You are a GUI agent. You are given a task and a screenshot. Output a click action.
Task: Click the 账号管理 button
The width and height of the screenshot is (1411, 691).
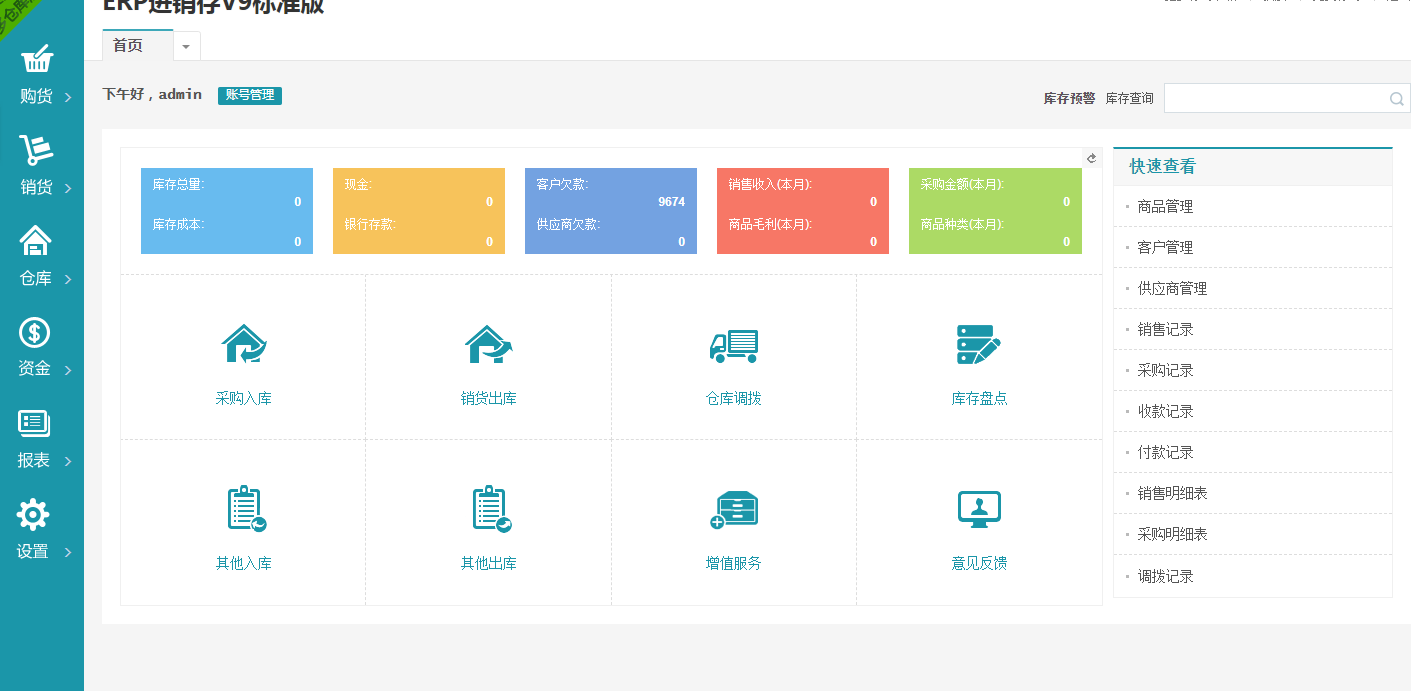(x=249, y=95)
